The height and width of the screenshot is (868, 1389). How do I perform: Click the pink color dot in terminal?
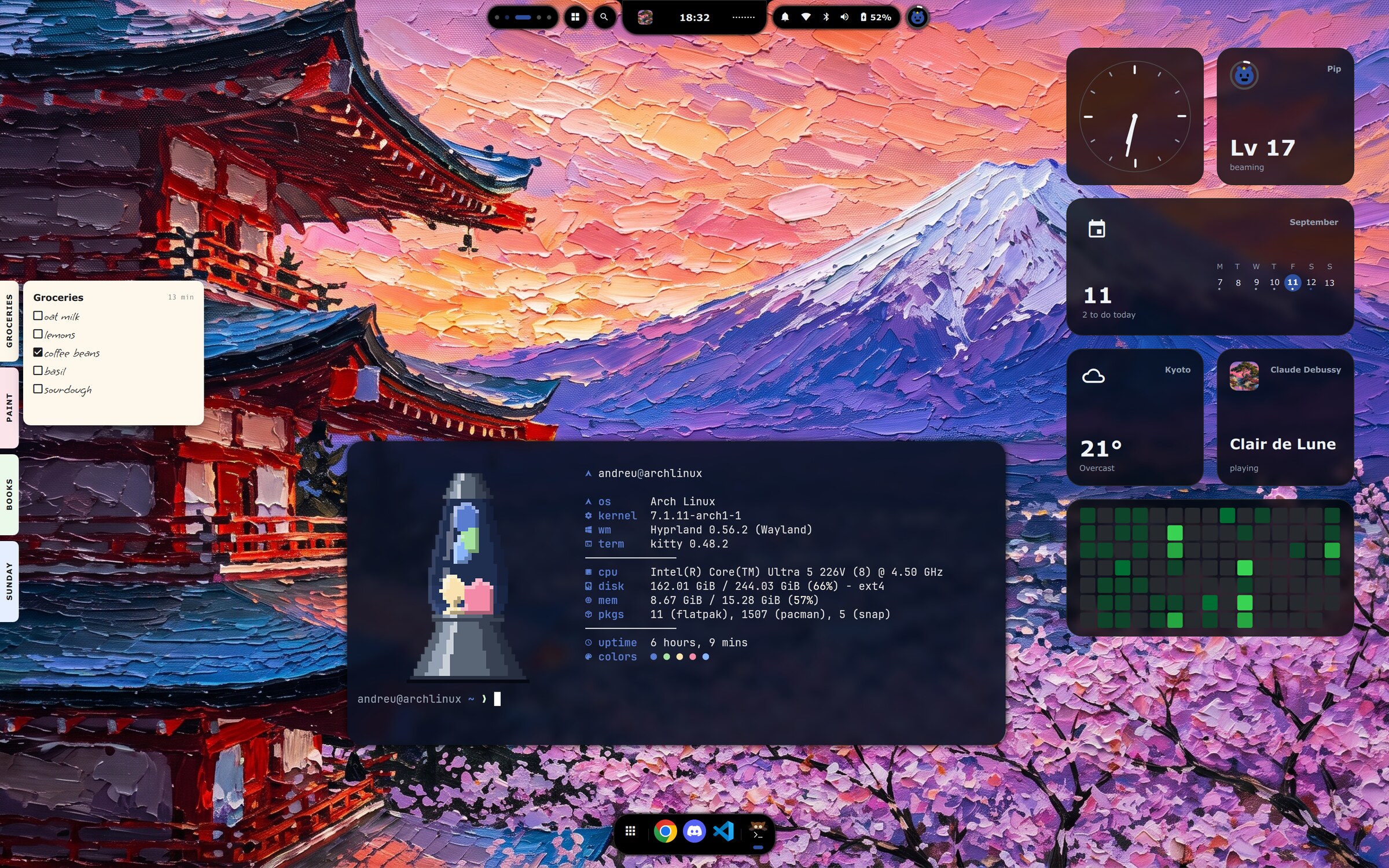(x=692, y=657)
